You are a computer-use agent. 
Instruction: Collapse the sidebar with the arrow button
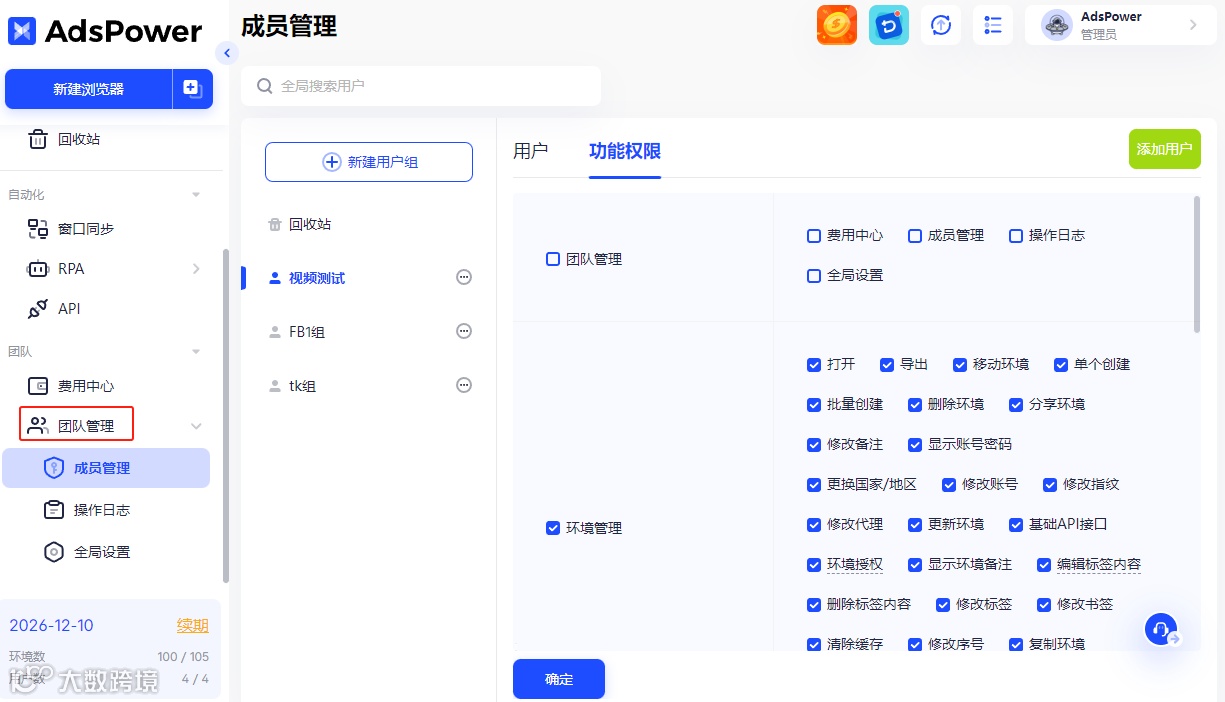click(227, 53)
